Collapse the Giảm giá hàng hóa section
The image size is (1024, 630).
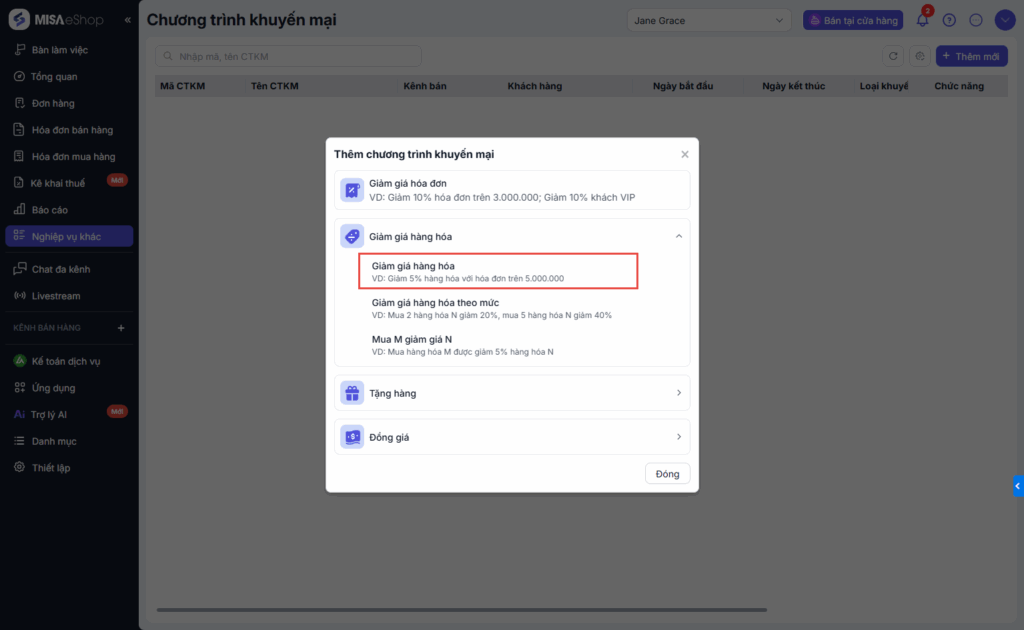(679, 236)
